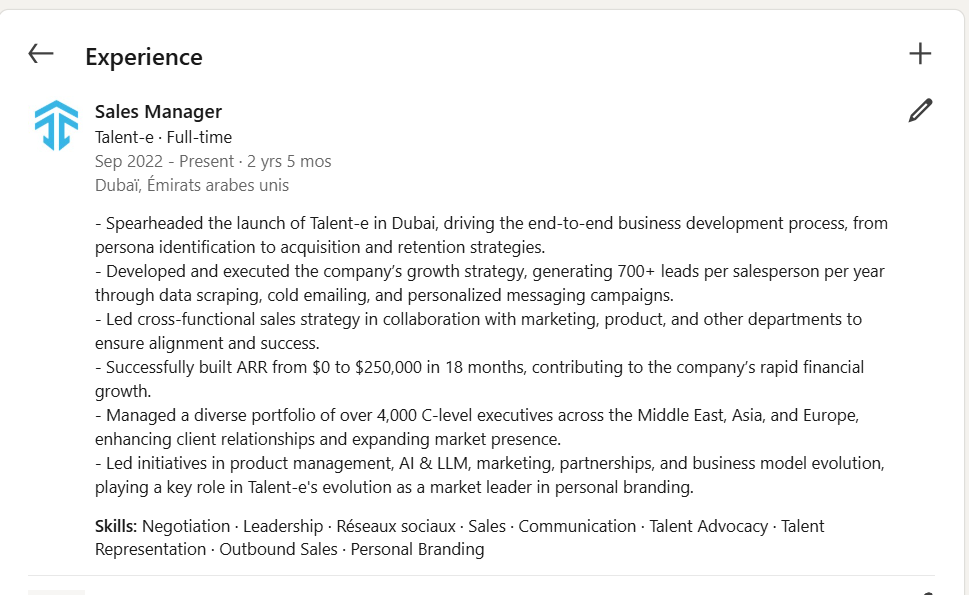Screen dimensions: 969x595
Task: Click the Led initiatives in product management line
Action: pyautogui.click(x=489, y=475)
